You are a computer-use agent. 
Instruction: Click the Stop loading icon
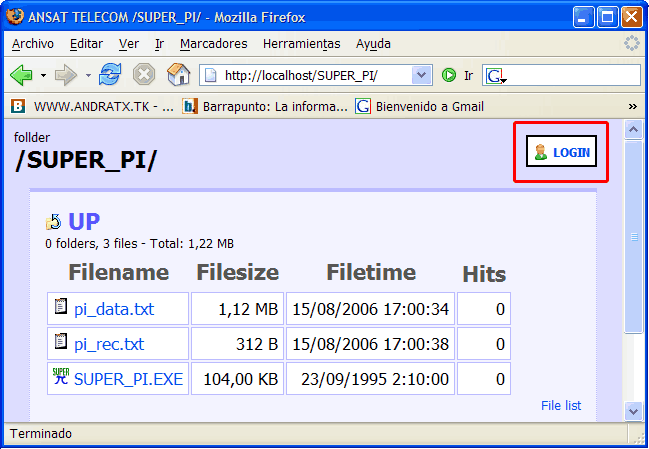coord(144,75)
